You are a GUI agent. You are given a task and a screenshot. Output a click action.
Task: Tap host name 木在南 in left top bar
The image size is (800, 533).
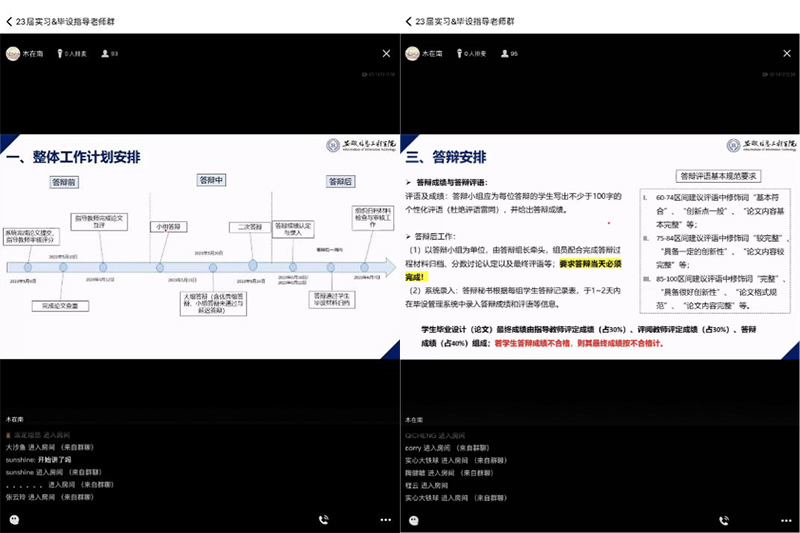point(33,54)
